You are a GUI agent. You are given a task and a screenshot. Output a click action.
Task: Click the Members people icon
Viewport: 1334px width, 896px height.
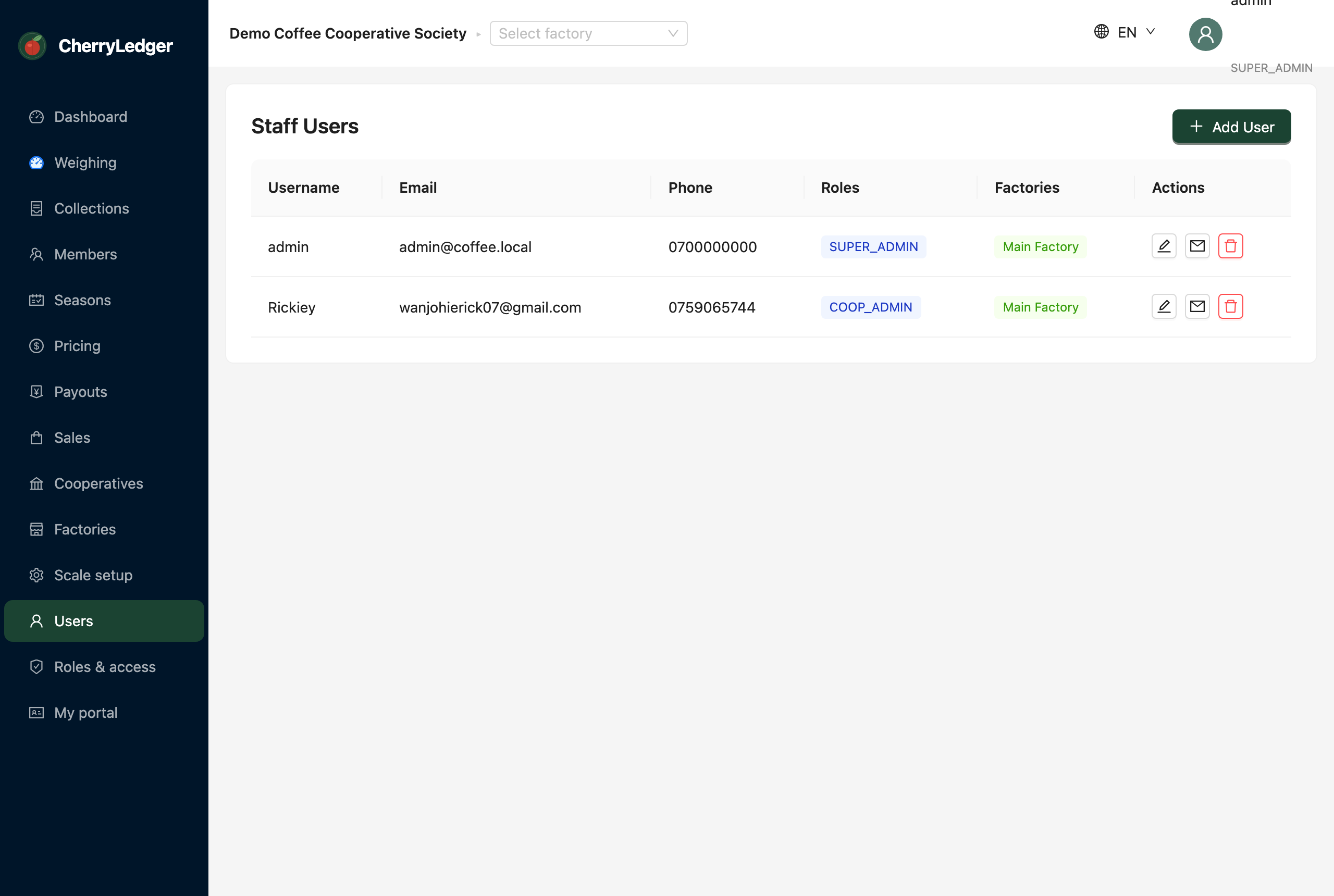pyautogui.click(x=36, y=254)
